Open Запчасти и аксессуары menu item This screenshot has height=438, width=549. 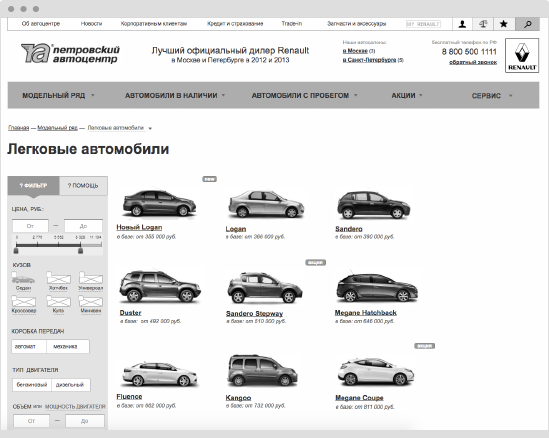(356, 23)
